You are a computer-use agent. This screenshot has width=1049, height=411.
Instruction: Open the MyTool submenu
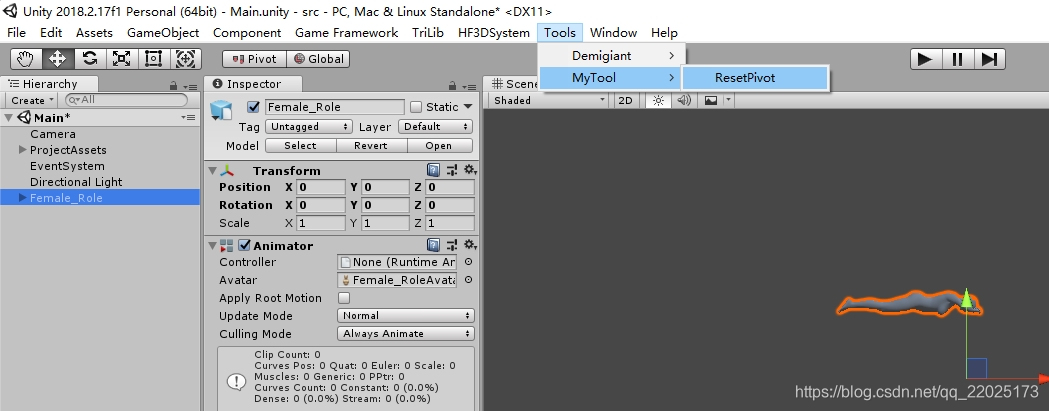[611, 78]
